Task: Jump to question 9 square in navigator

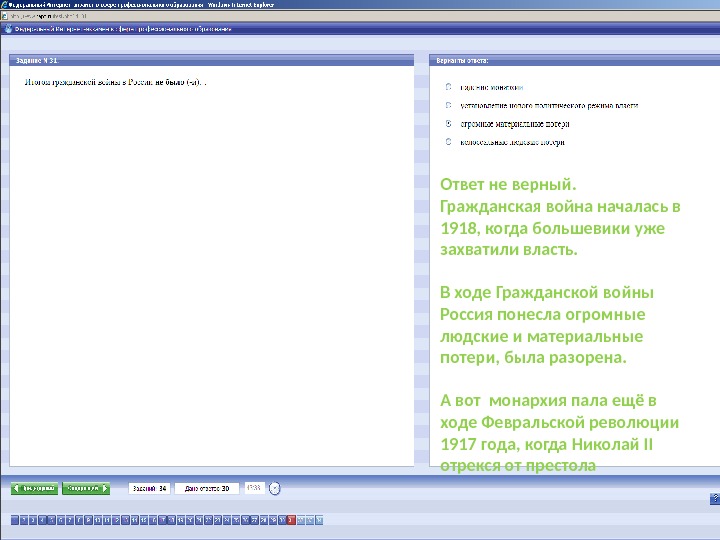Action: tap(89, 520)
